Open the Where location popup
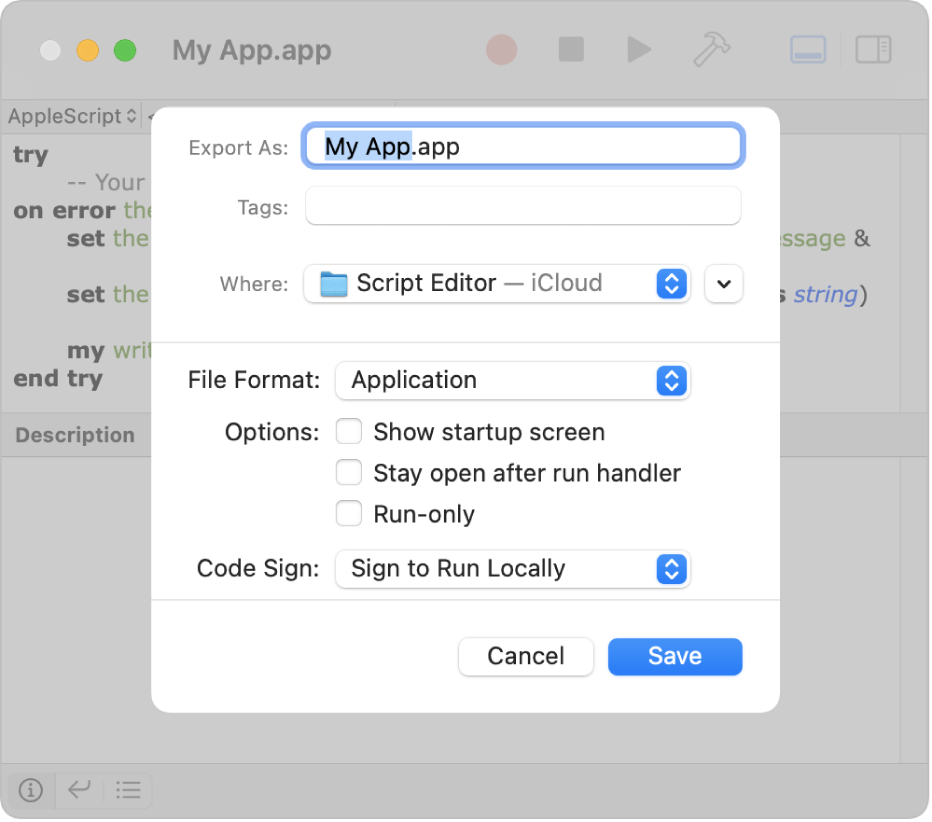932x822 pixels. coord(497,284)
